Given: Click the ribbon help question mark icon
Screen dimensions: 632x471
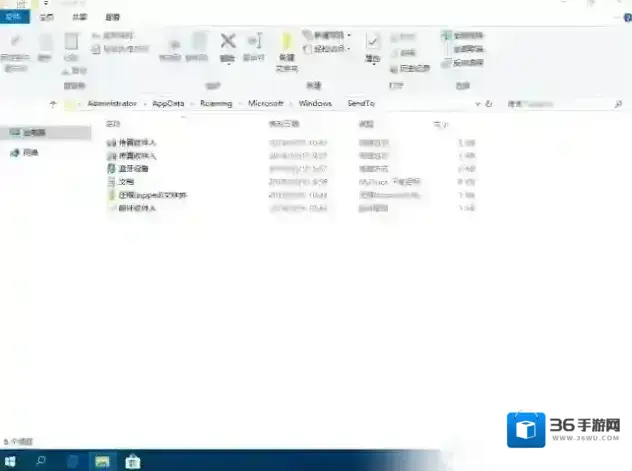Looking at the screenshot, I should 628,18.
